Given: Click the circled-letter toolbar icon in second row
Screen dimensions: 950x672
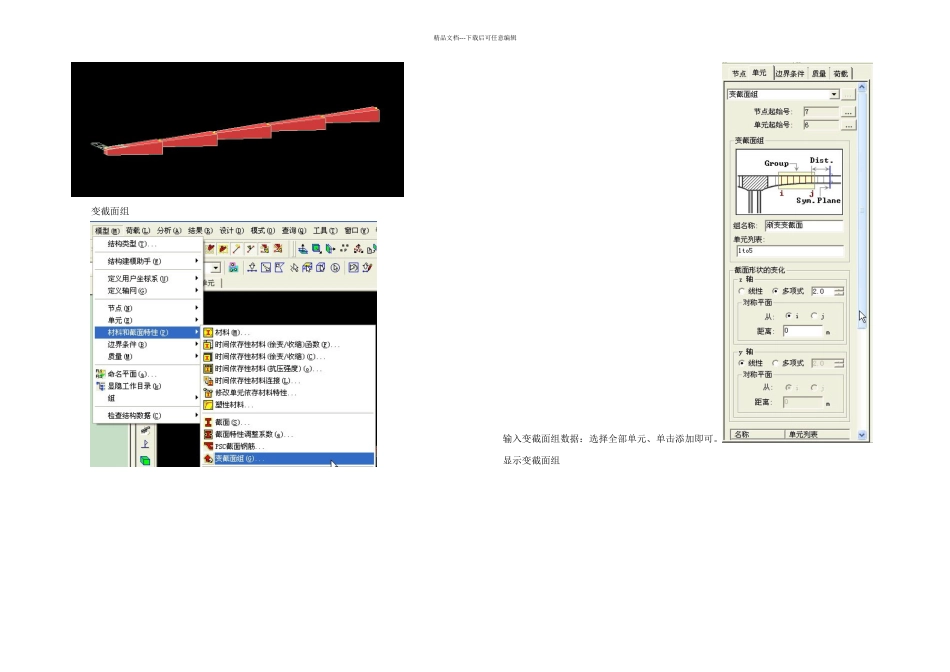Looking at the screenshot, I should (x=335, y=268).
